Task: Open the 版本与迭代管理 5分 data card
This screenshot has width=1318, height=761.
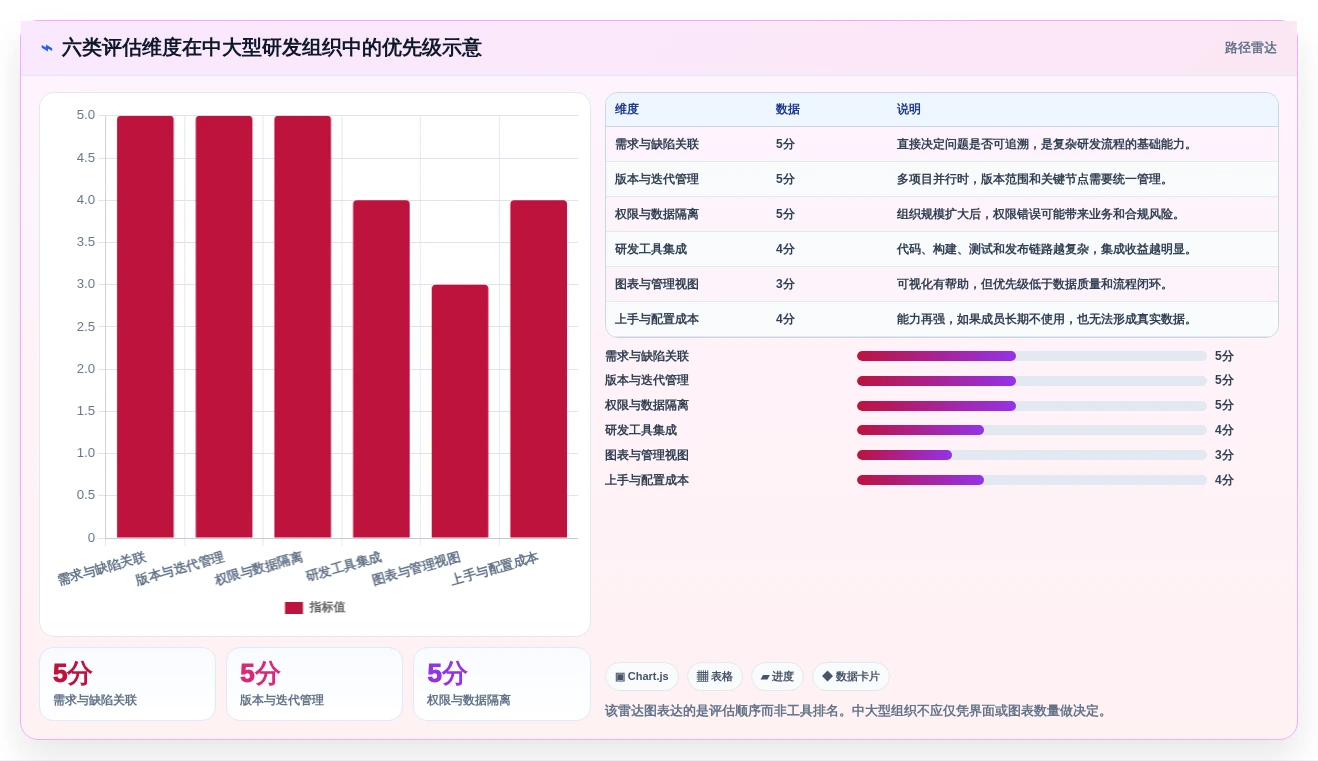Action: (314, 684)
